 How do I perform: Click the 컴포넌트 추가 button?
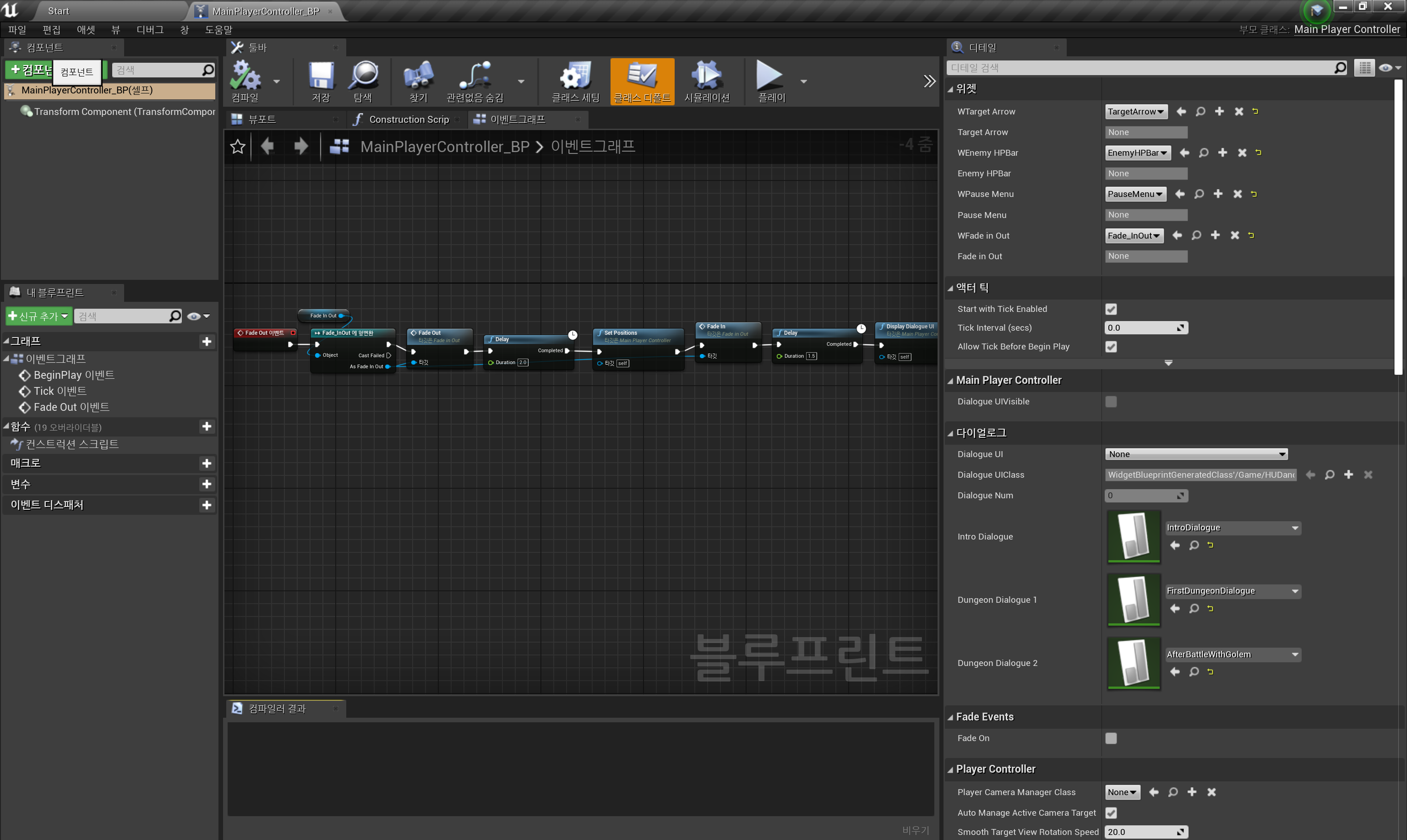click(31, 69)
